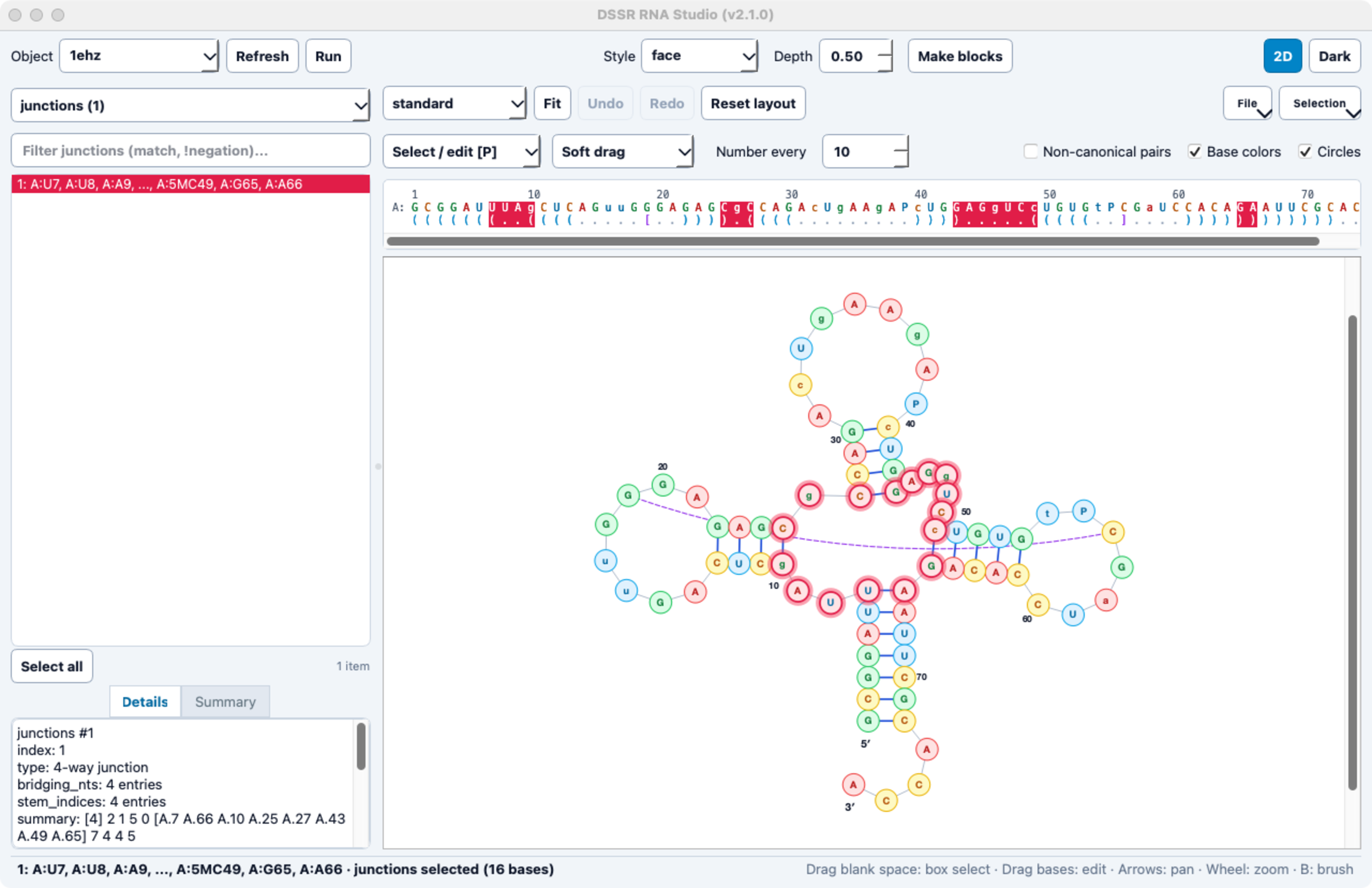Open the Style dropdown set to face
The width and height of the screenshot is (1372, 888).
pyautogui.click(x=699, y=56)
